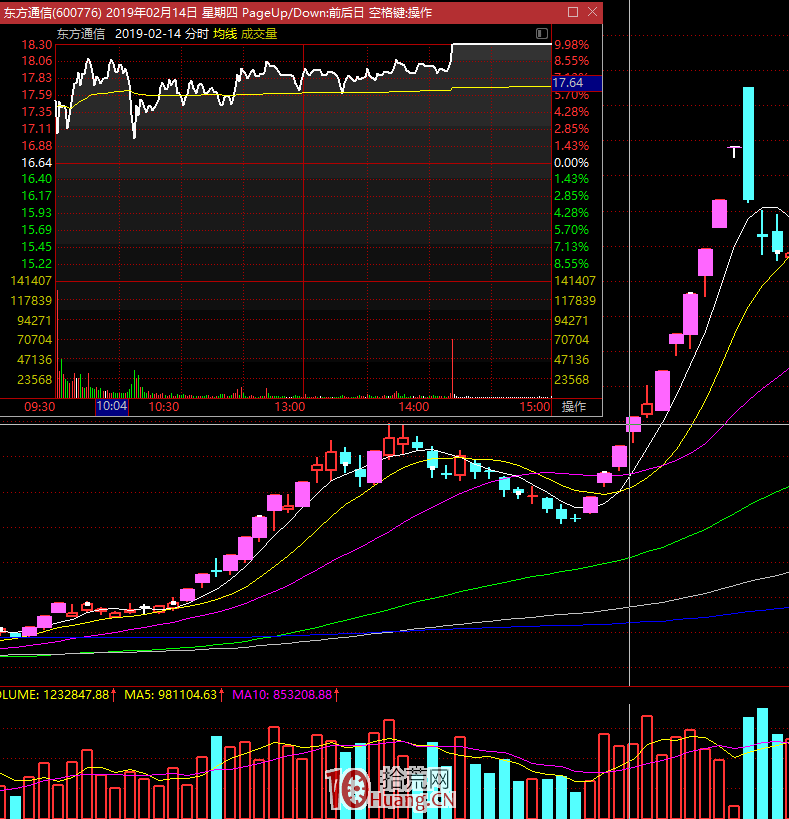789x819 pixels.
Task: Click the 10:30 time axis label
Action: (164, 406)
